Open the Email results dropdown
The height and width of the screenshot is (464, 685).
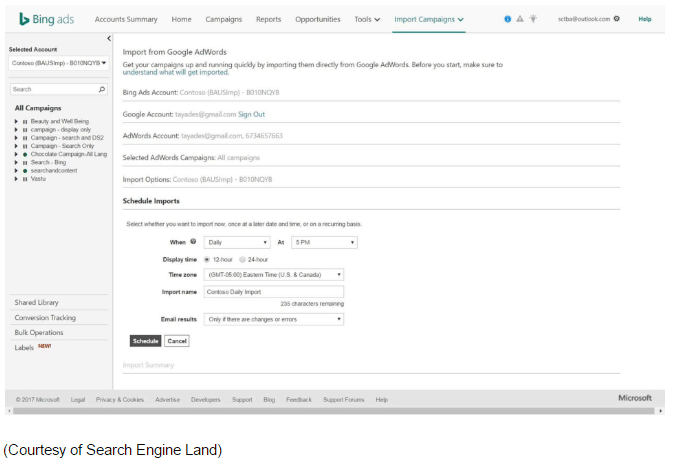[x=274, y=319]
